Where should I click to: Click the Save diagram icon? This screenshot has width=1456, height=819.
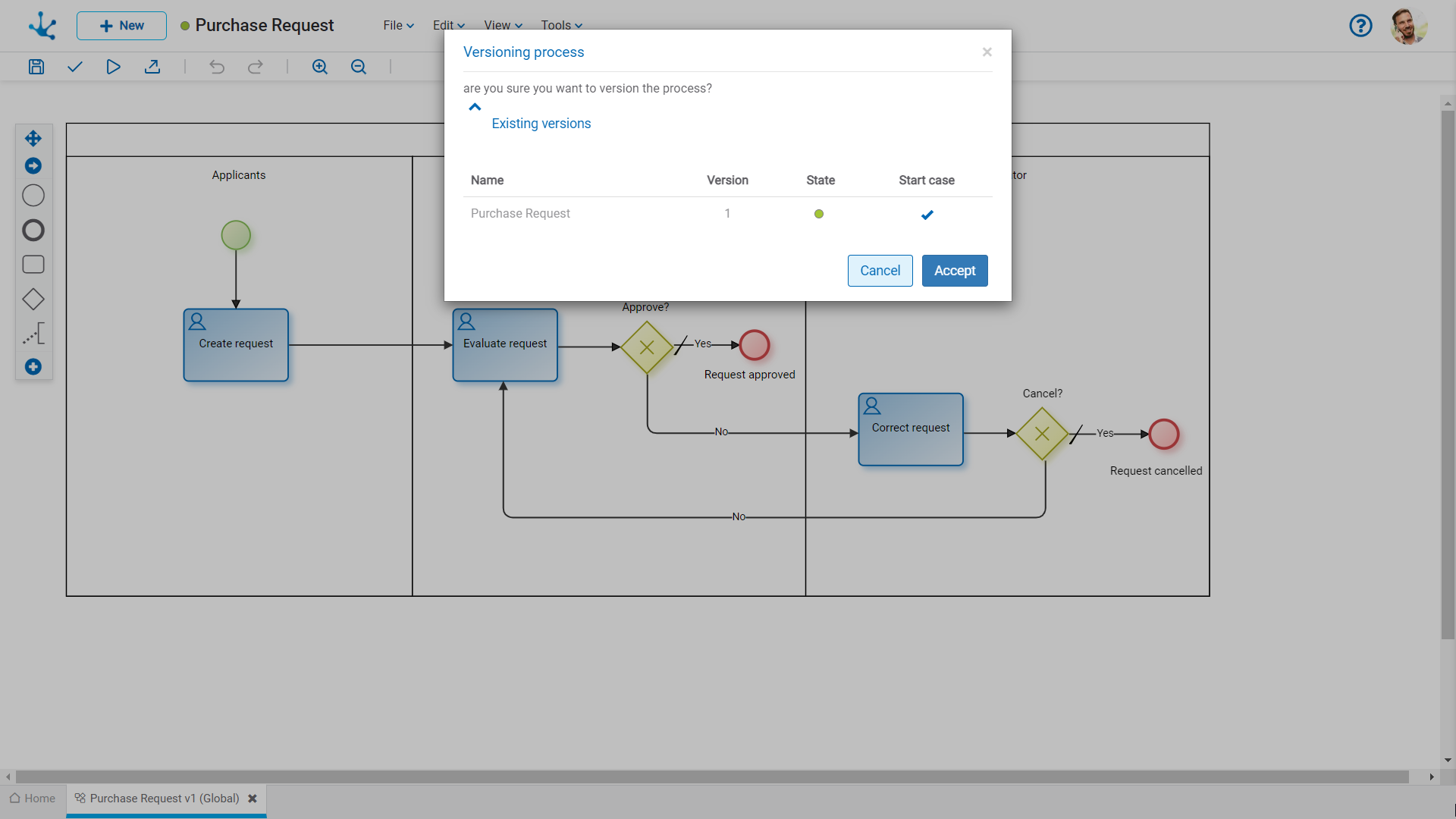pyautogui.click(x=36, y=67)
